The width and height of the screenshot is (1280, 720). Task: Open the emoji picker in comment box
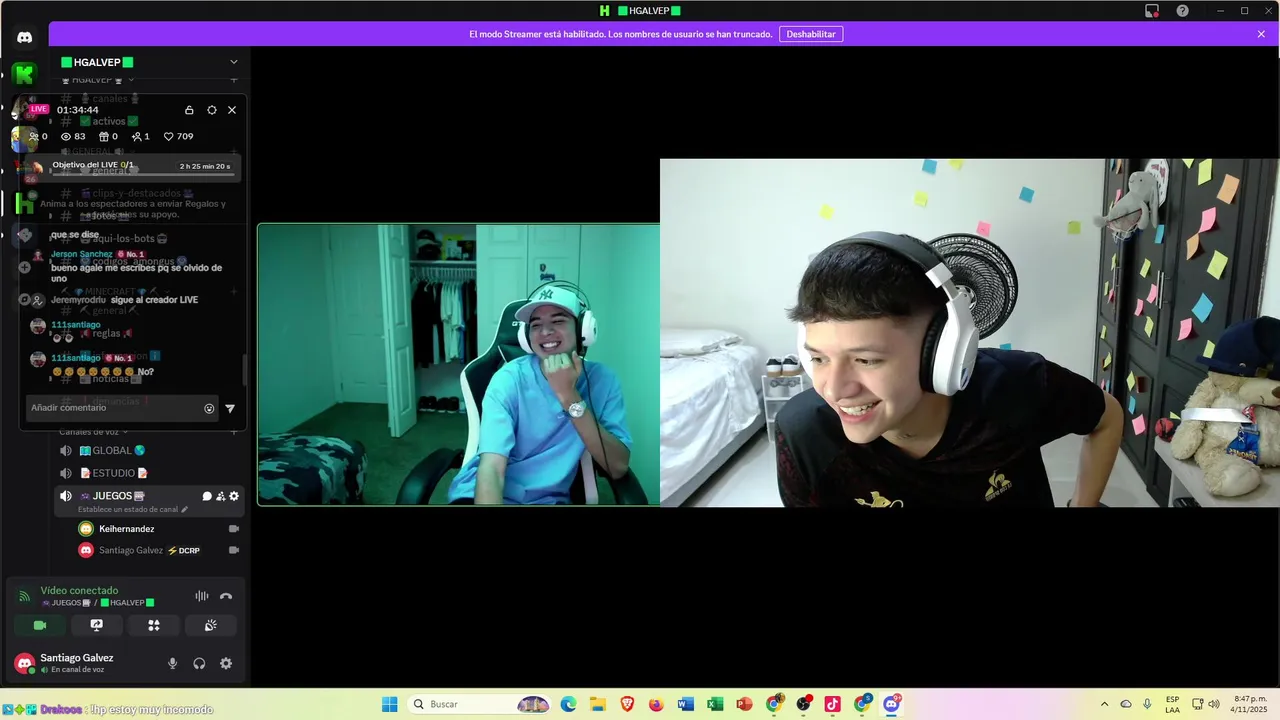[209, 408]
